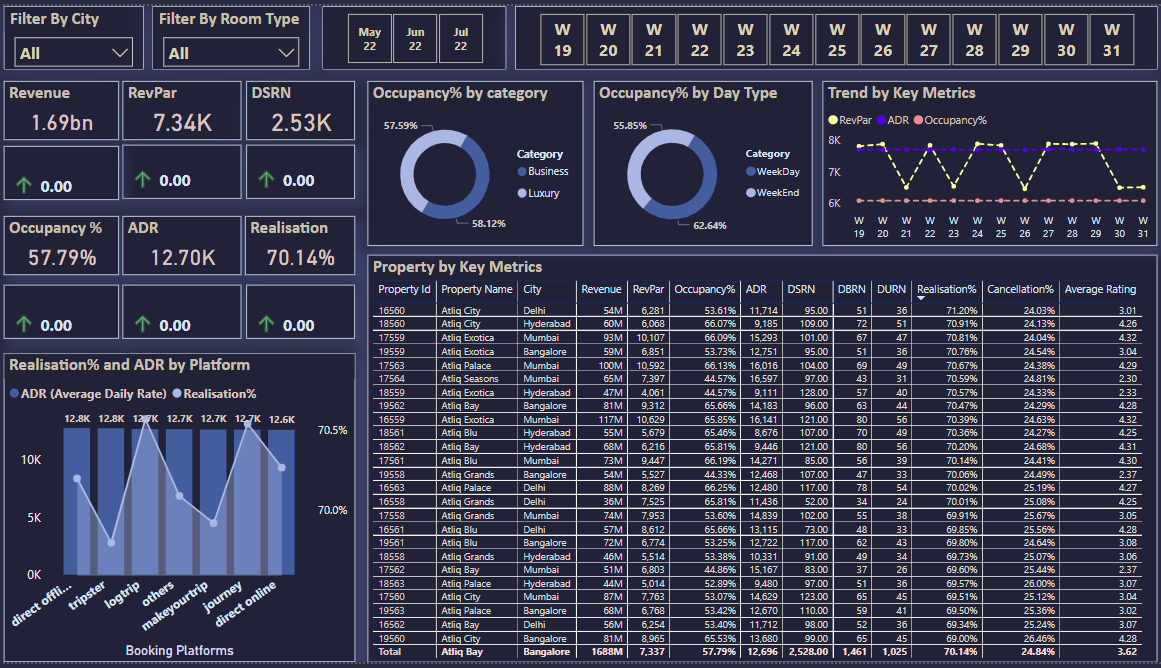Toggle the Jun 22 month slicer

coord(415,40)
